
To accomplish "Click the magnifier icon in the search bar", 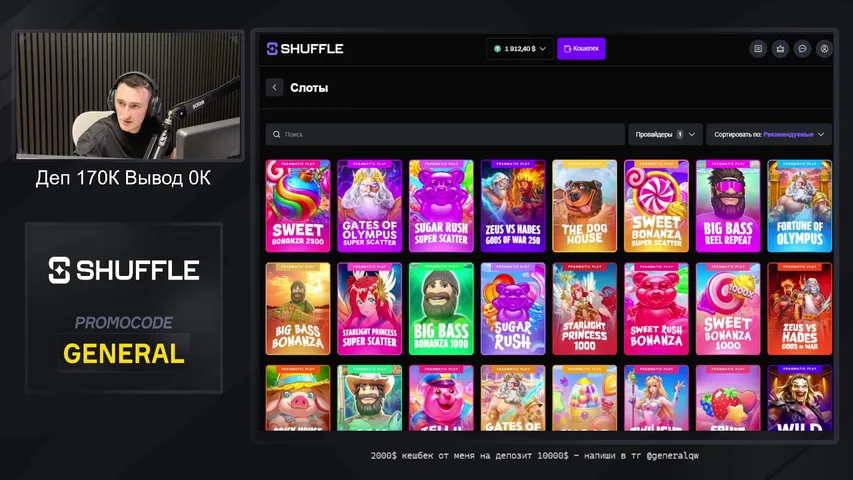I will (276, 134).
